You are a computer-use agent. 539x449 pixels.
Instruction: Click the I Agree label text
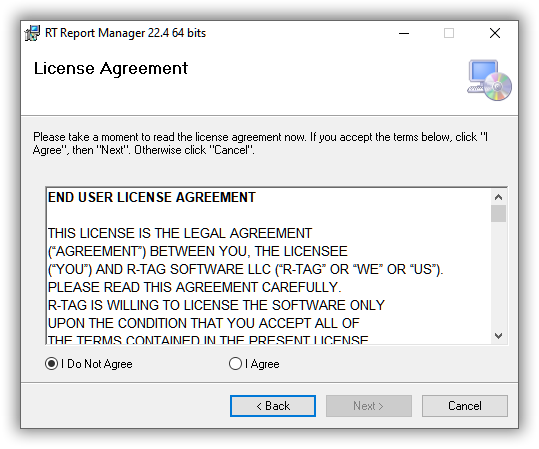point(262,364)
